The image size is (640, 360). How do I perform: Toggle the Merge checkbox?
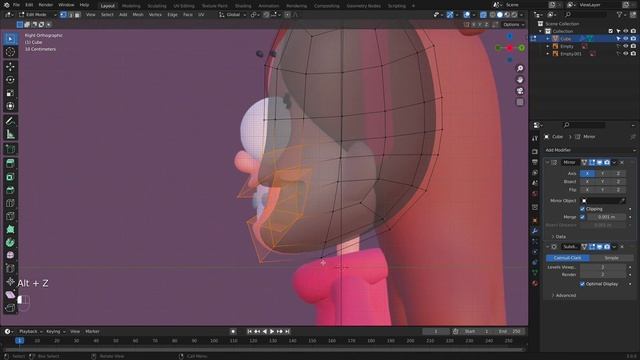tap(582, 217)
